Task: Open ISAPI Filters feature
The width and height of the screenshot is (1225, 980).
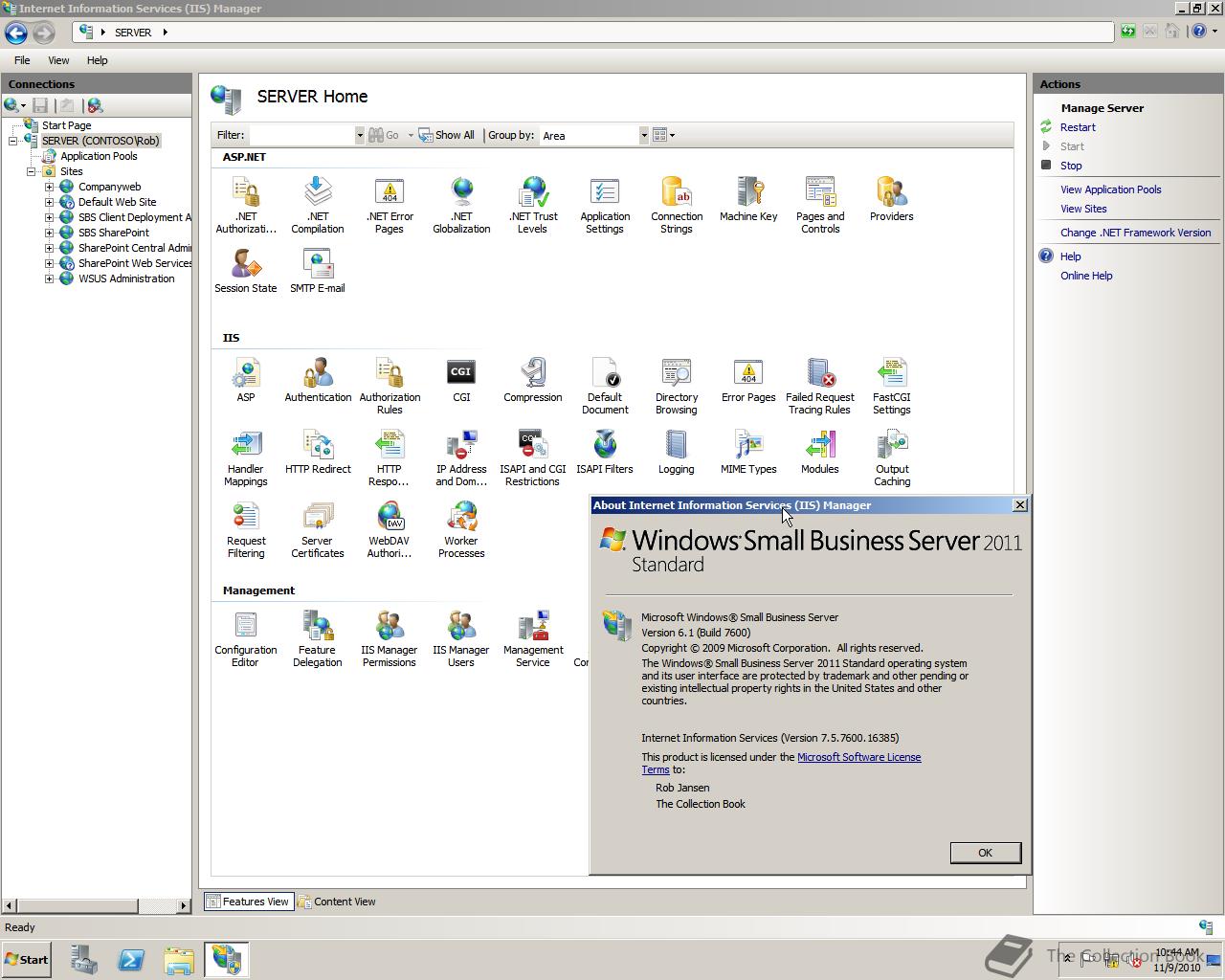Action: [x=605, y=452]
